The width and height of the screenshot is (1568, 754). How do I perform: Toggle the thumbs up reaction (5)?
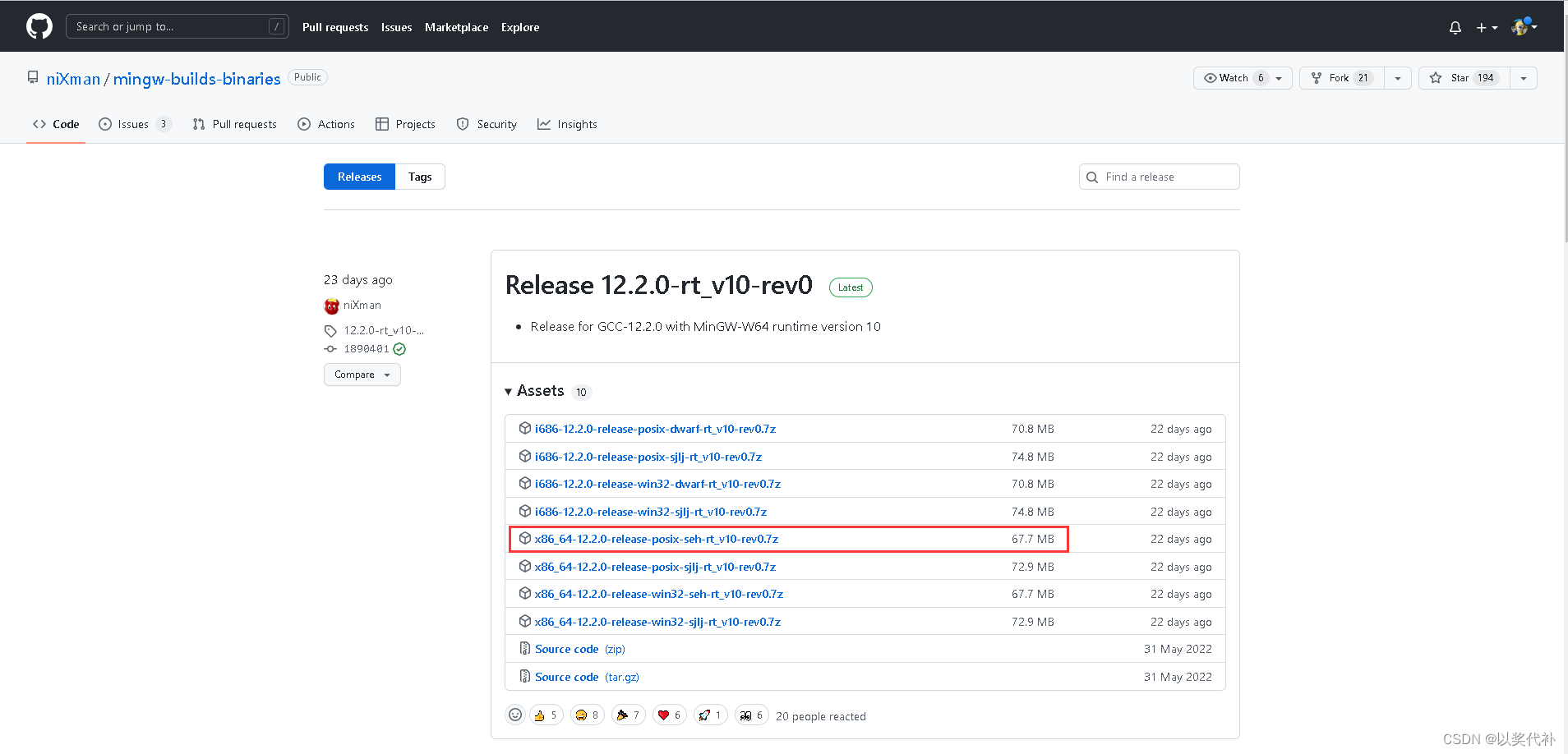(x=546, y=715)
